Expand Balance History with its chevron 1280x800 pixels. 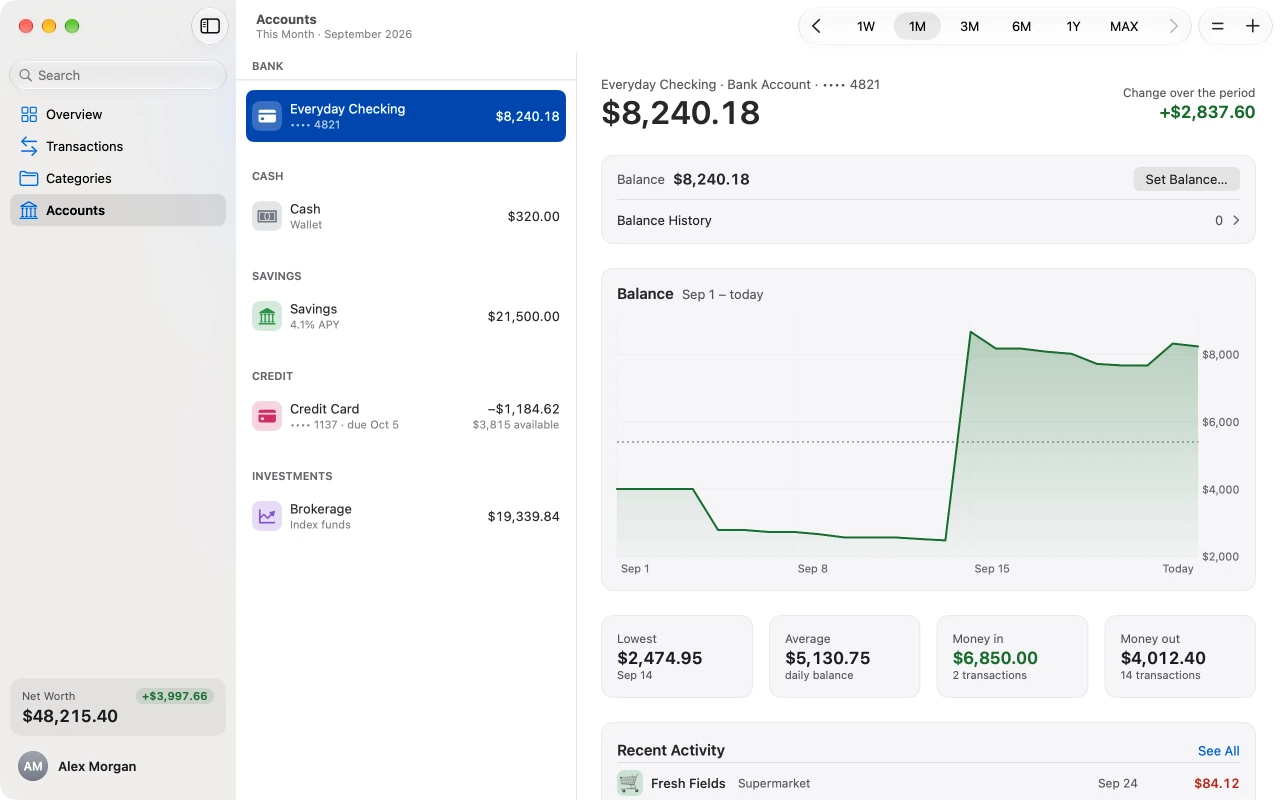pos(1236,220)
